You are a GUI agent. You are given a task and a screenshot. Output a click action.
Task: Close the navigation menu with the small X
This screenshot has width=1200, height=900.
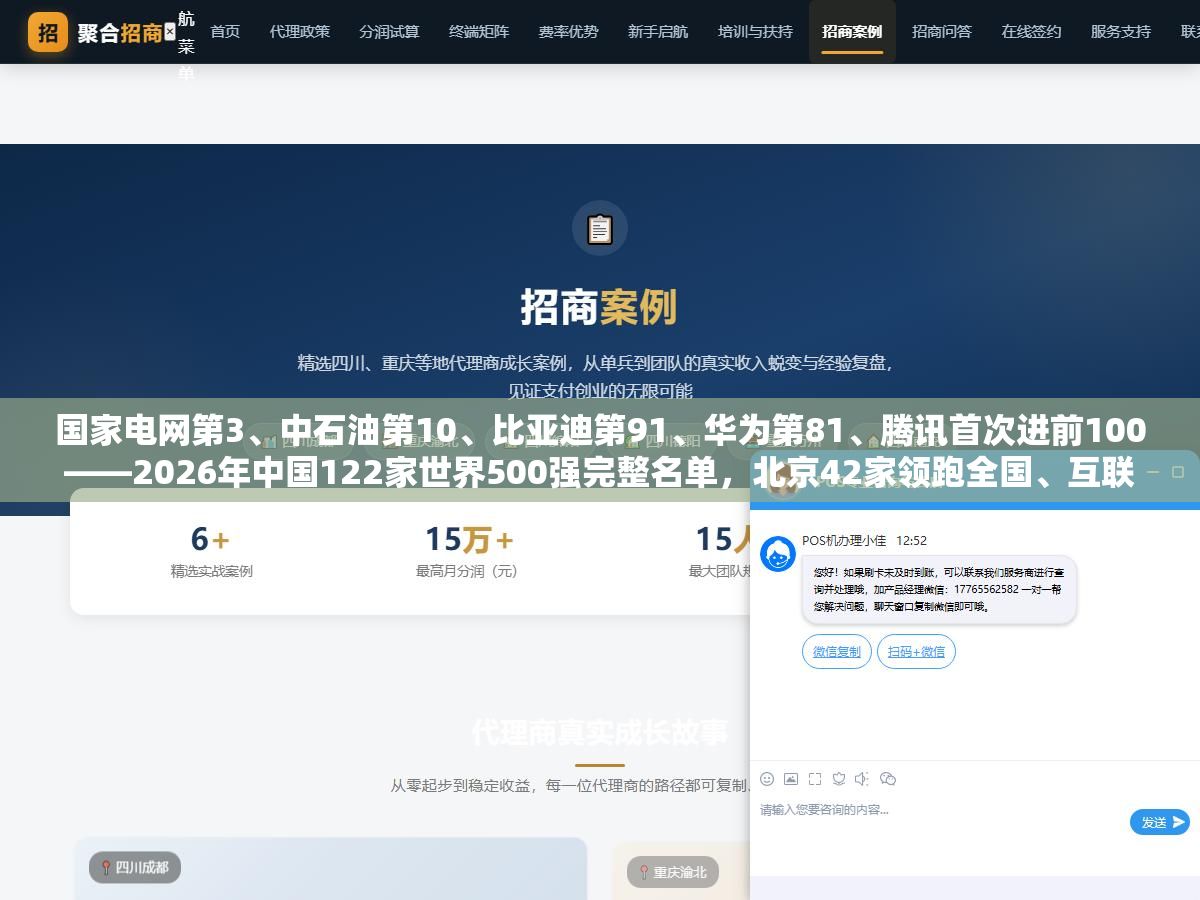click(169, 32)
